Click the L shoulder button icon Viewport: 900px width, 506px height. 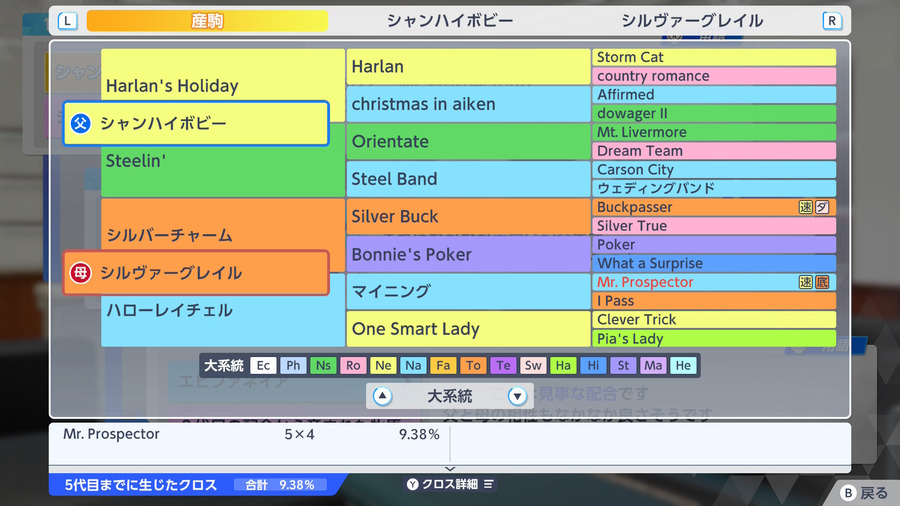tap(68, 21)
